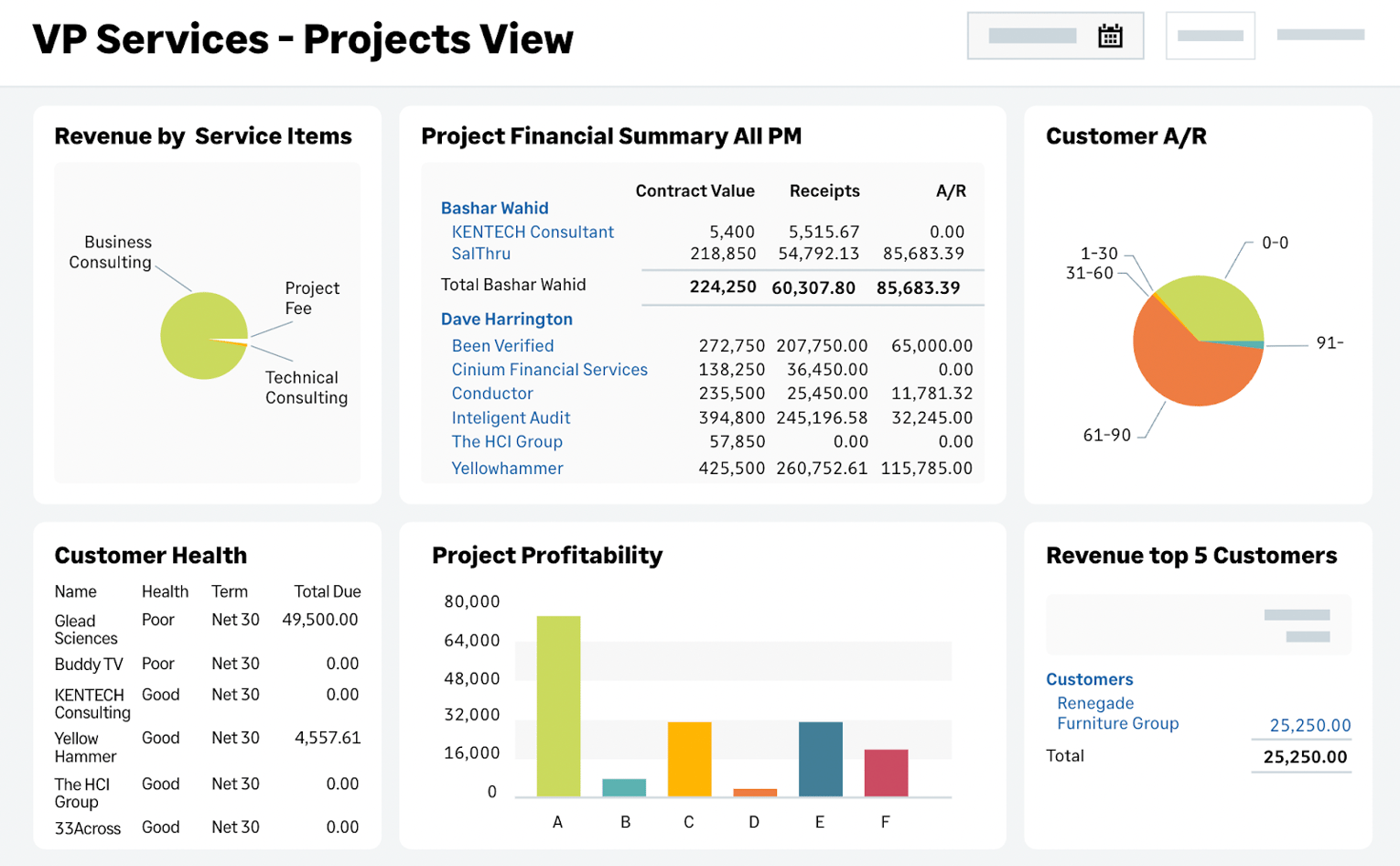This screenshot has width=1400, height=866.
Task: Click the 33Across customer name
Action: click(87, 828)
